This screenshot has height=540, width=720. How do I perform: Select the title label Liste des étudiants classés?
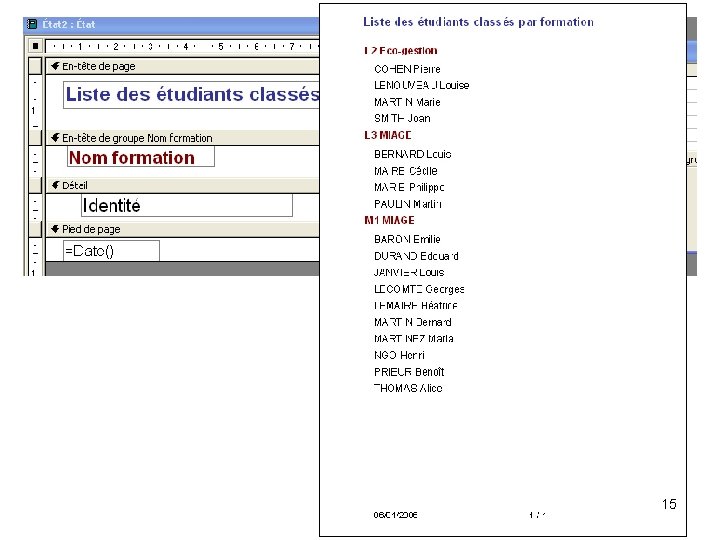click(191, 95)
